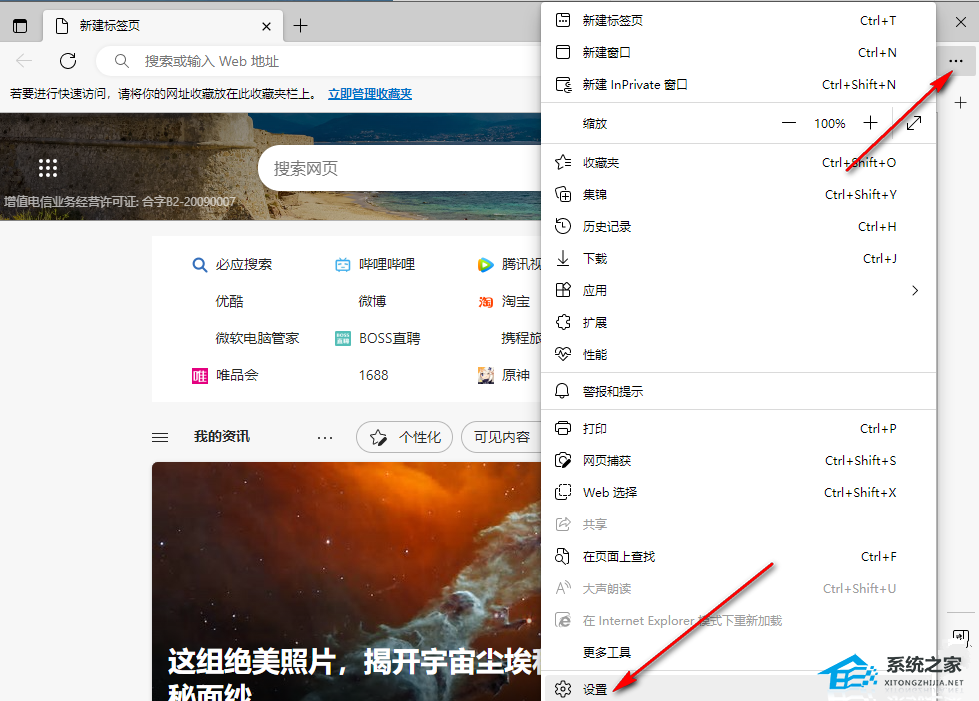The image size is (979, 701).
Task: Click the 可见内容 button
Action: tap(501, 437)
